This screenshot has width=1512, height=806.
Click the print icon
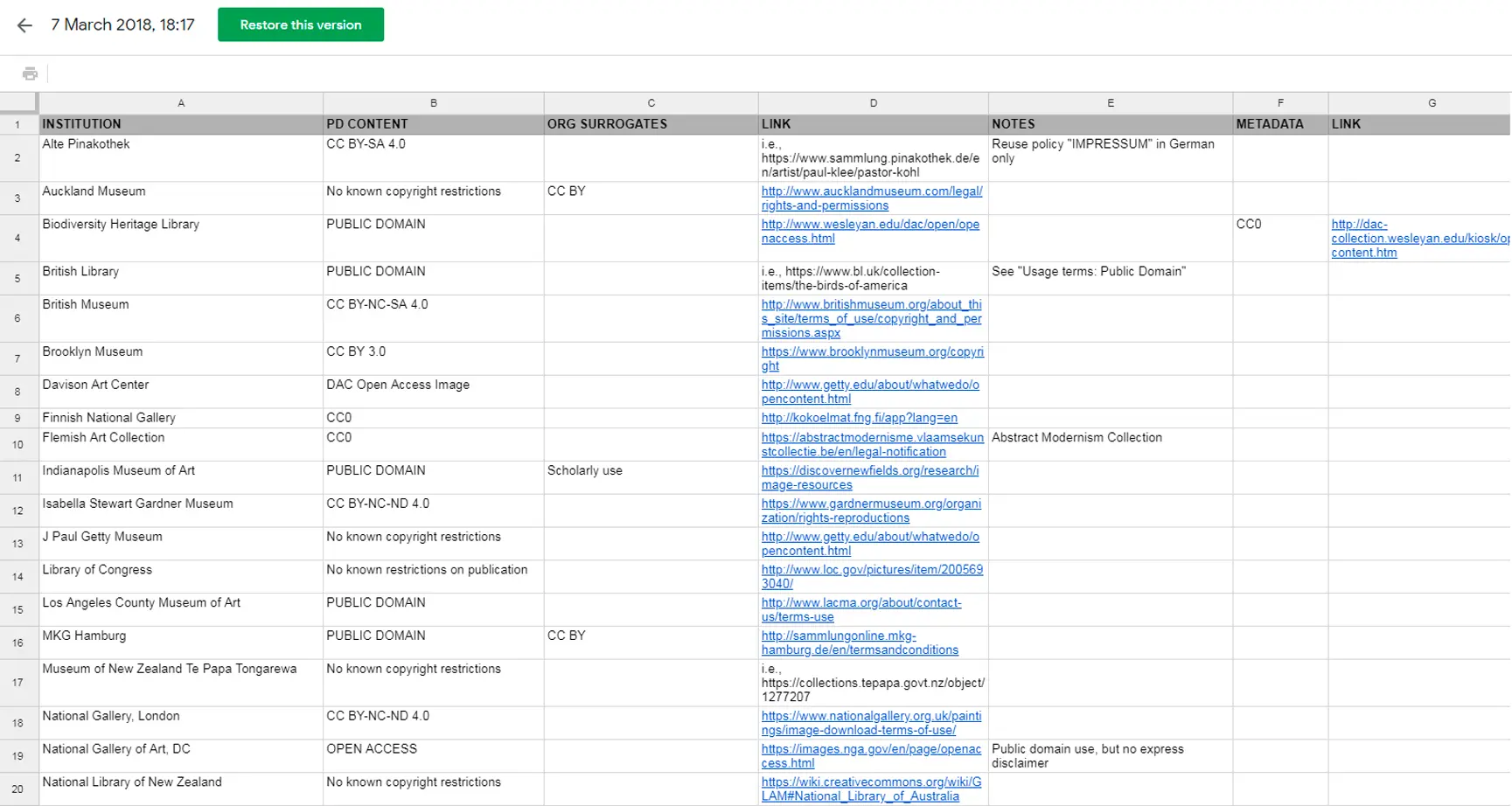(x=30, y=73)
